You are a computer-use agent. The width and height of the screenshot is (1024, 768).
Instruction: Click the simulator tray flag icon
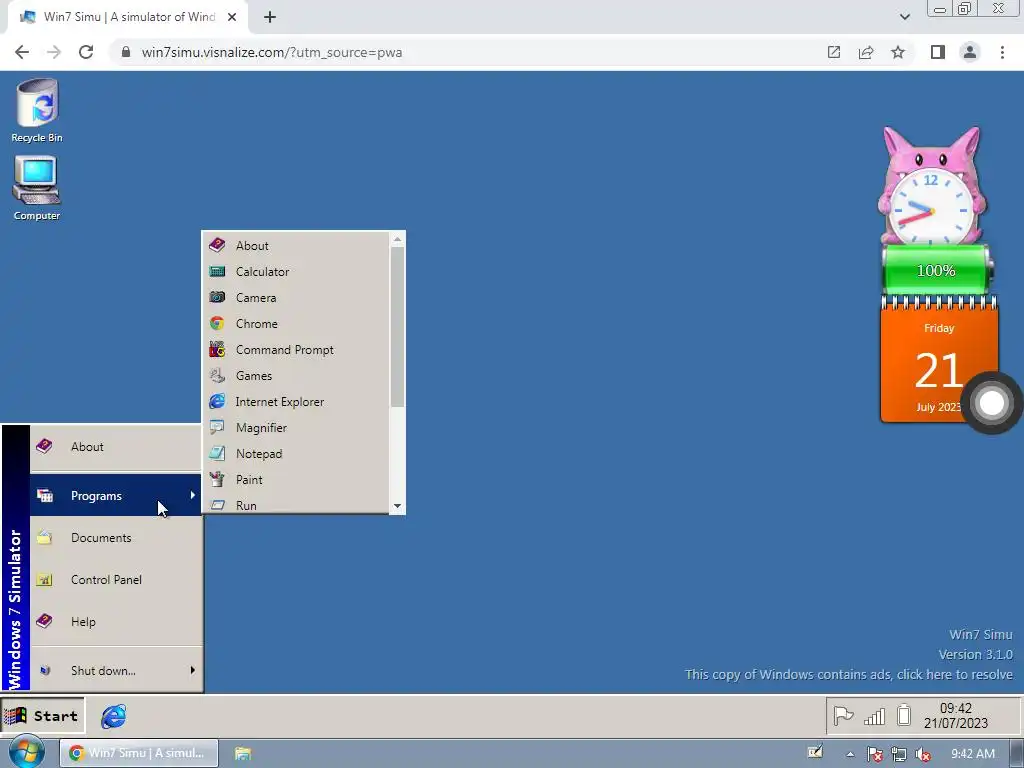(x=843, y=716)
